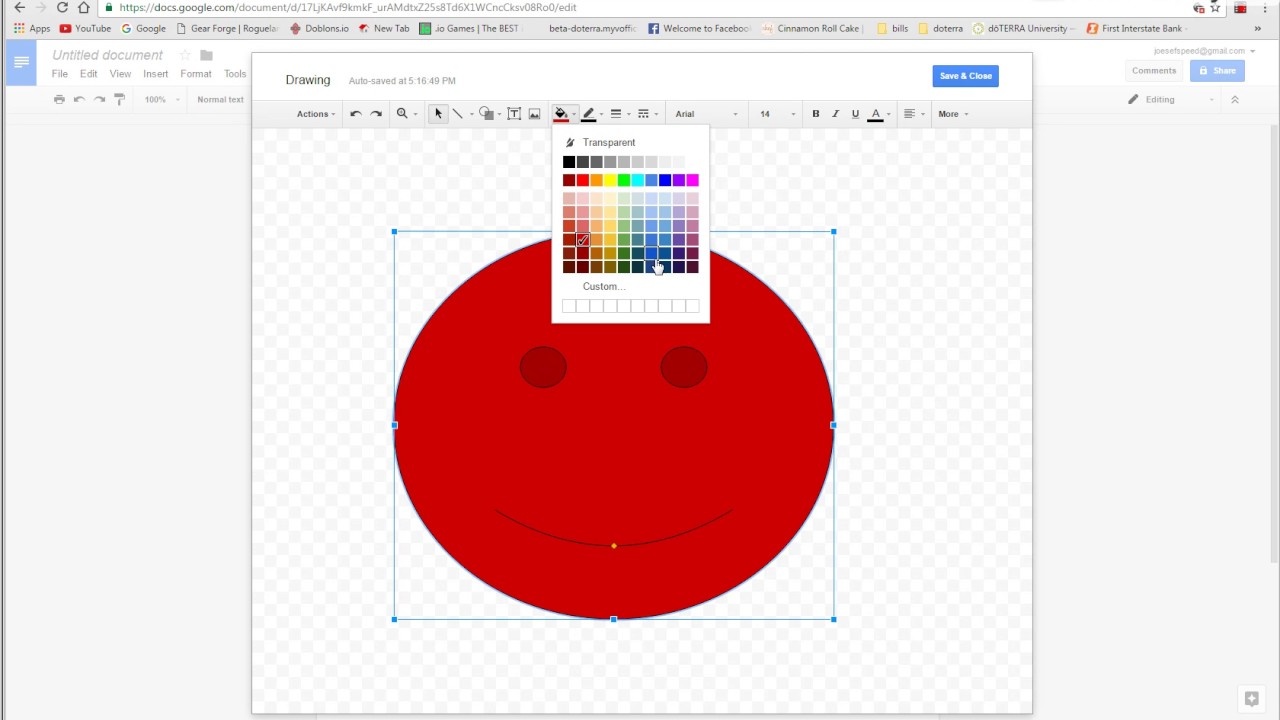Open the Custom... color option
This screenshot has width=1280, height=720.
(x=603, y=286)
